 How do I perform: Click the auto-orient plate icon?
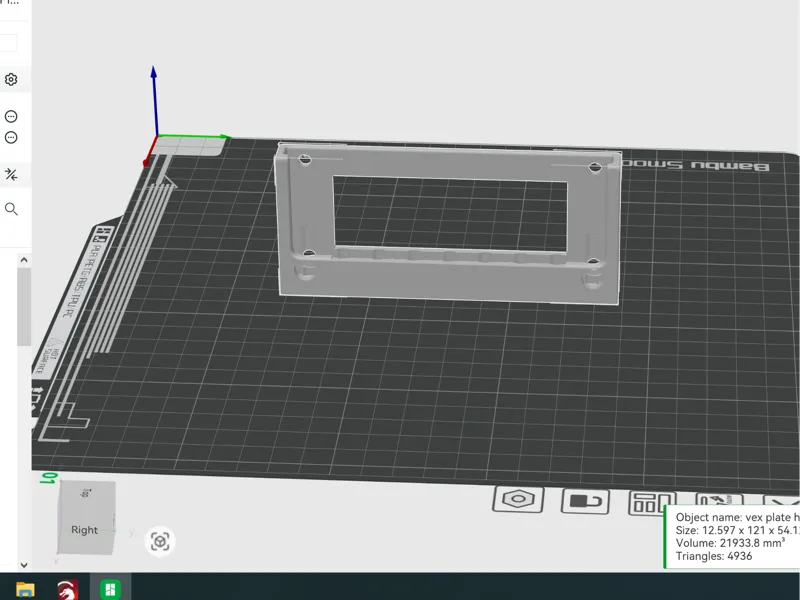pos(720,500)
